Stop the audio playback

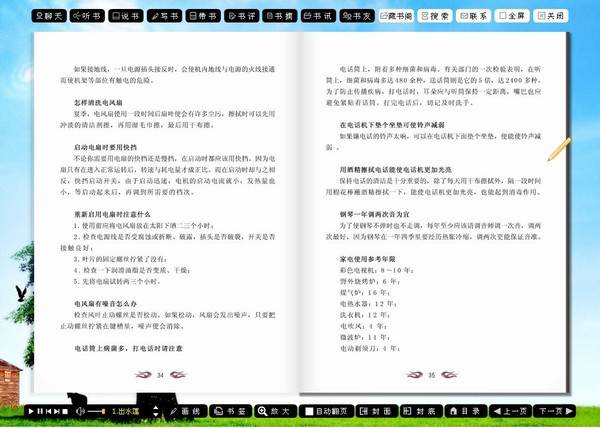click(65, 411)
